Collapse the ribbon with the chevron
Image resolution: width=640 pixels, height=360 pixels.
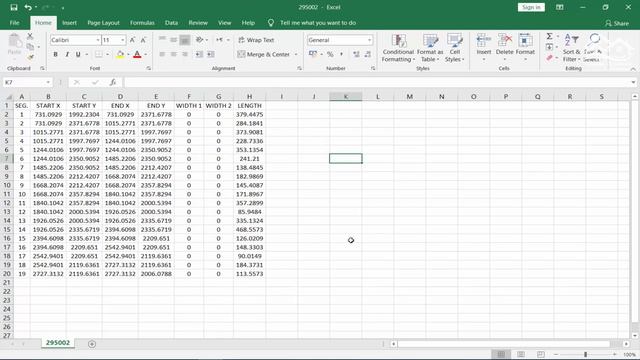coord(633,69)
